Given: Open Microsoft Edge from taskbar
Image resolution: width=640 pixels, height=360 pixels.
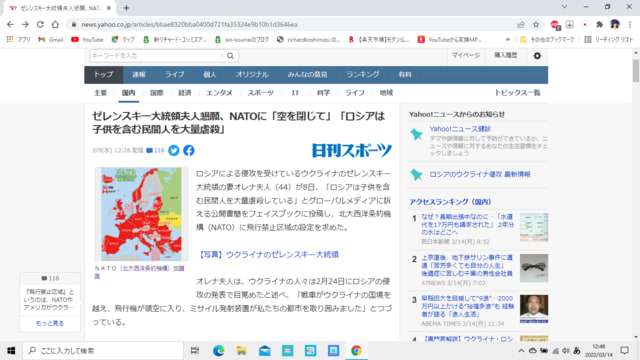Looking at the screenshot, I should click(218, 350).
